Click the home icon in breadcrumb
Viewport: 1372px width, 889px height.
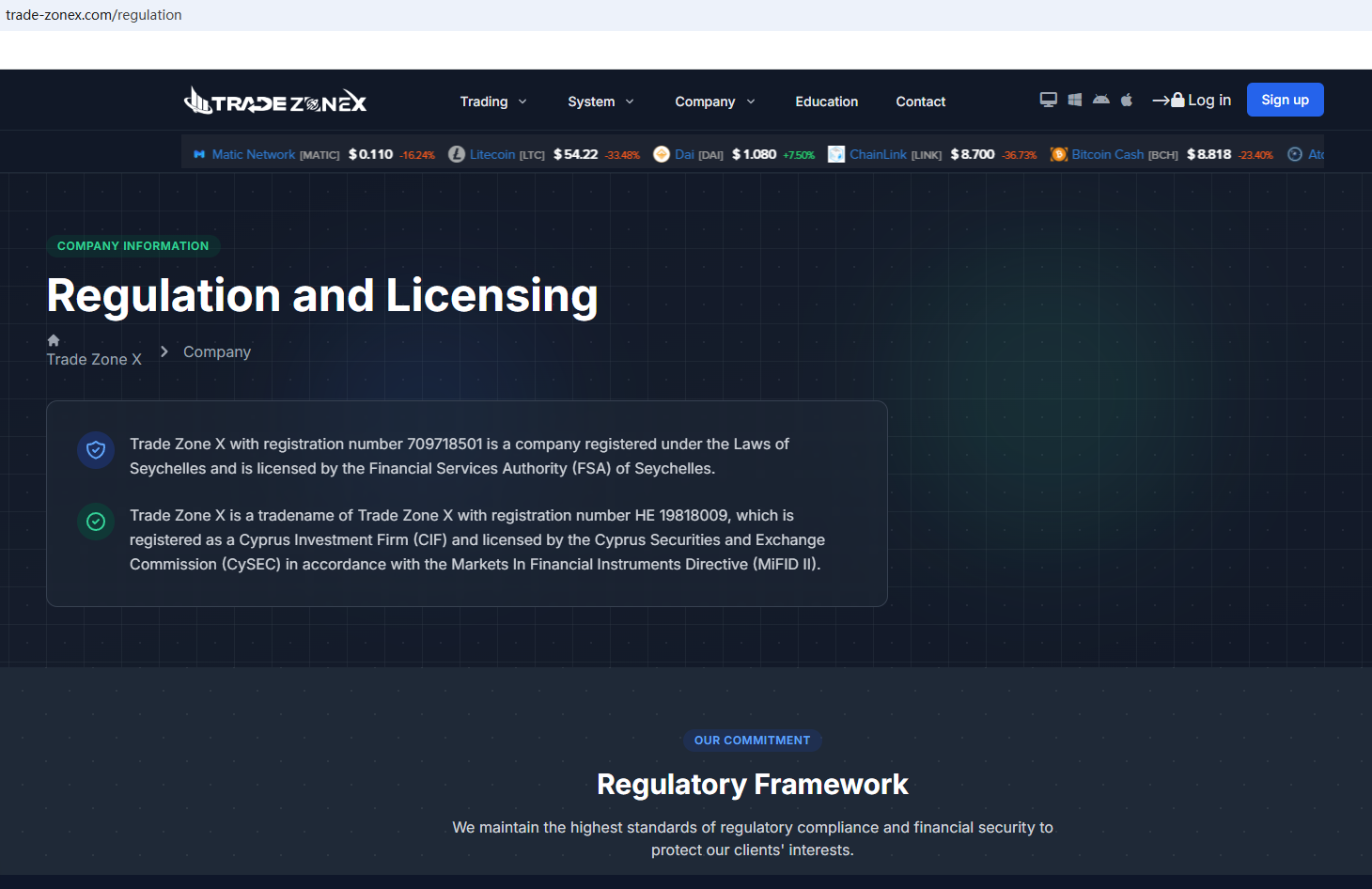click(x=54, y=340)
